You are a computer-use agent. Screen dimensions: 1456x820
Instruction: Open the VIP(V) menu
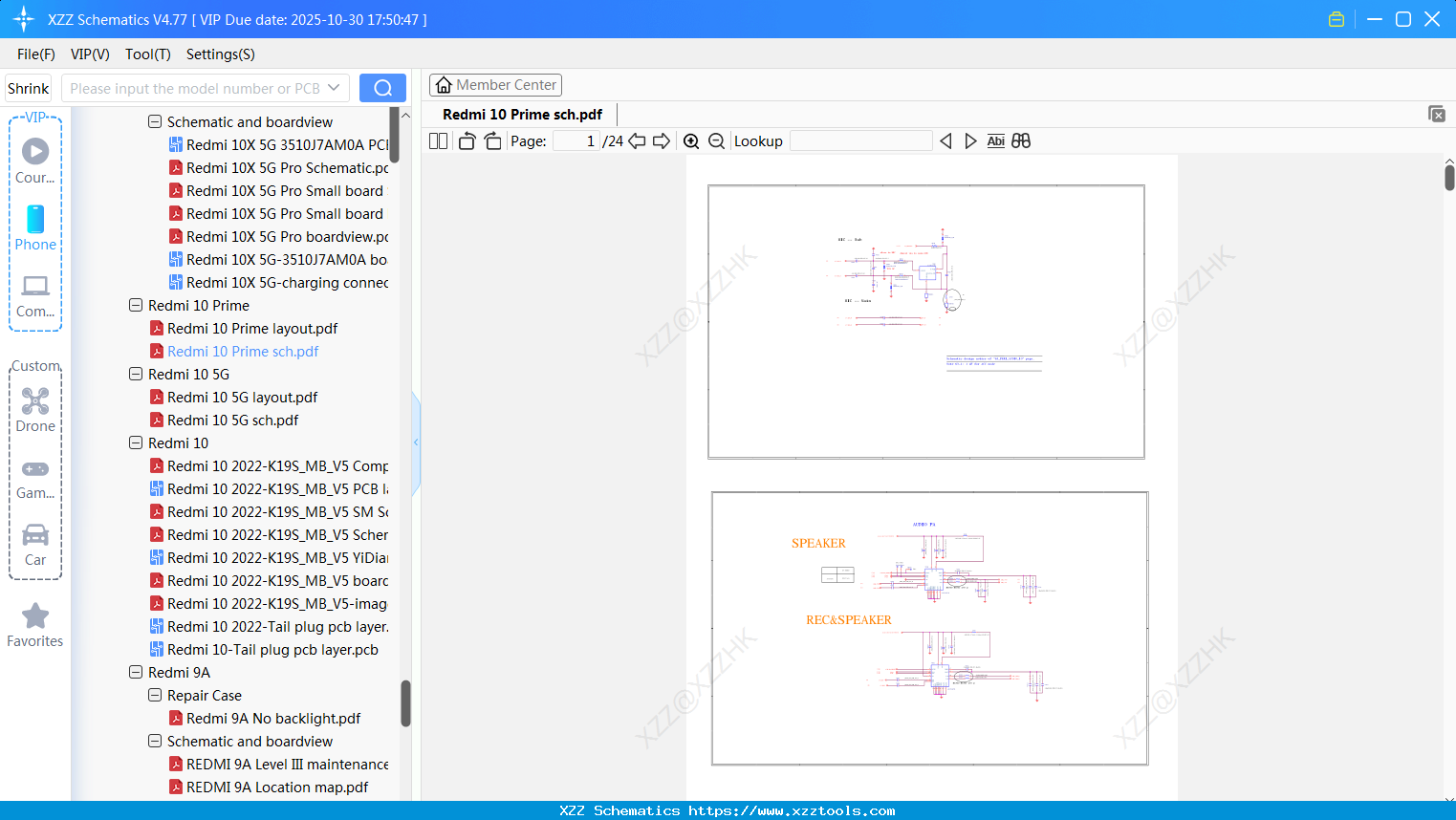[x=90, y=54]
